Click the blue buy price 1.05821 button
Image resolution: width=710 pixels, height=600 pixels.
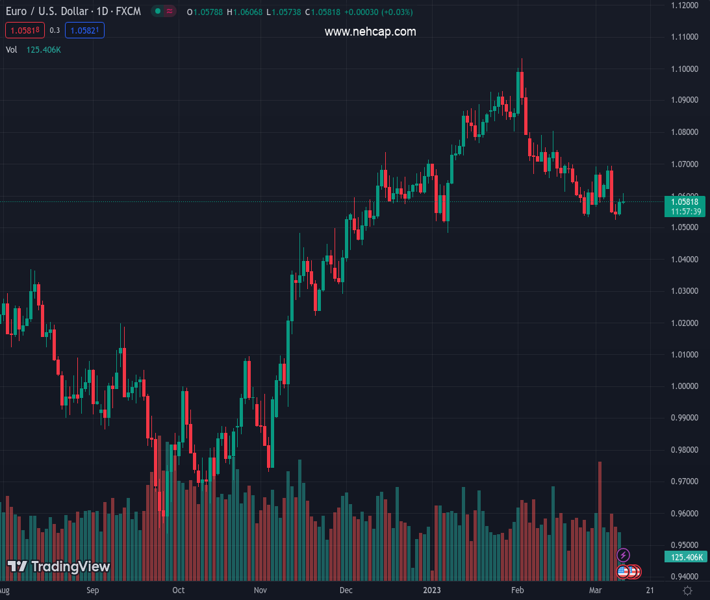(84, 31)
